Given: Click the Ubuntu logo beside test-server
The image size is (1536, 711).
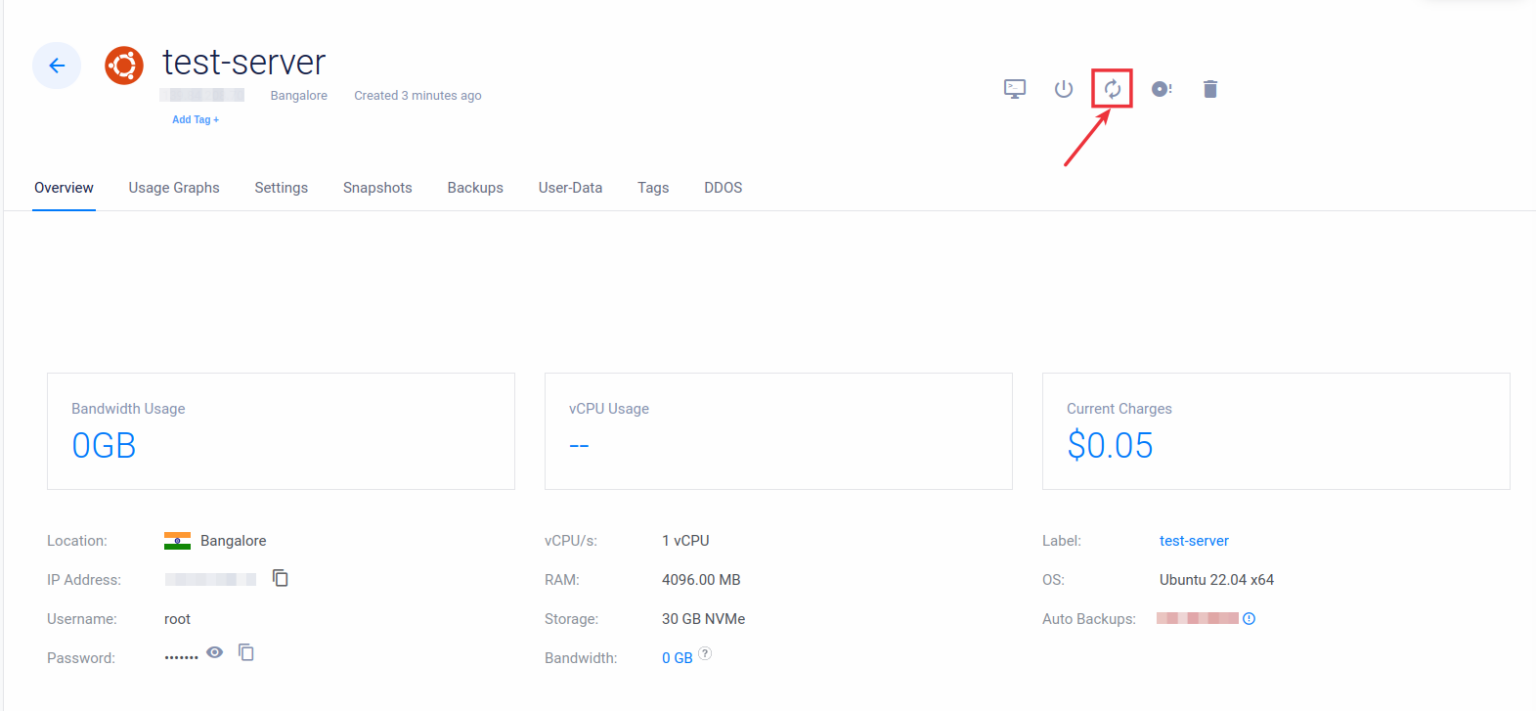Looking at the screenshot, I should [124, 65].
